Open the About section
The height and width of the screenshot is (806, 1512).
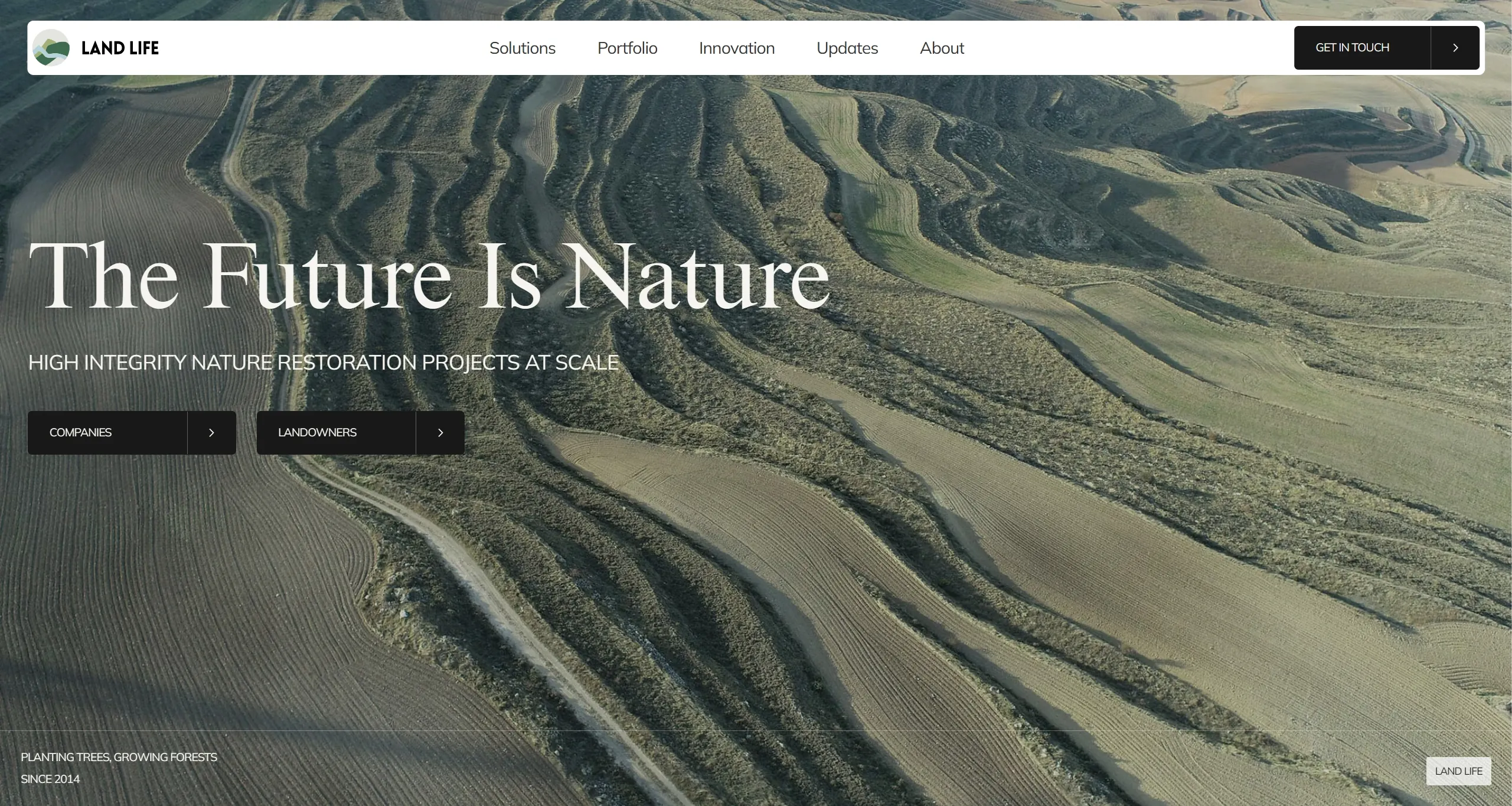941,48
